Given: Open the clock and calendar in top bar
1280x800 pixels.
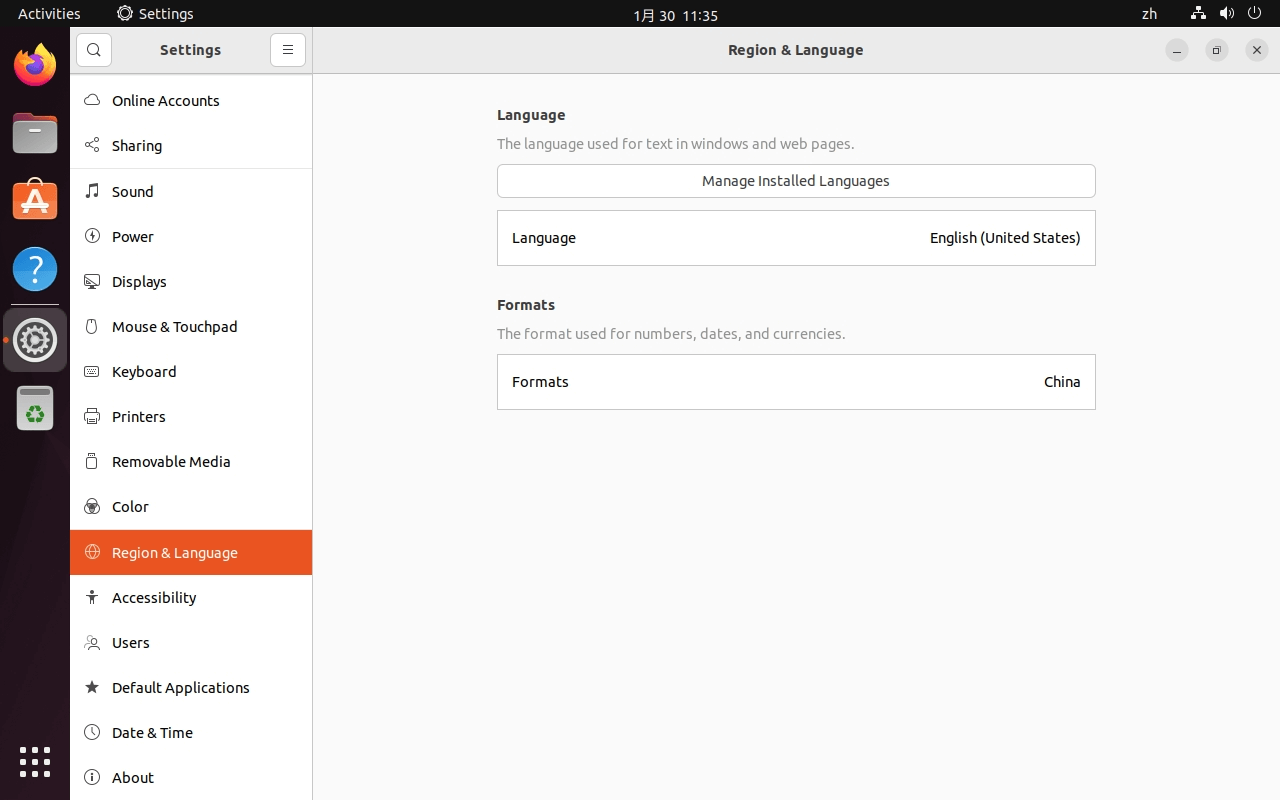Looking at the screenshot, I should [x=675, y=15].
